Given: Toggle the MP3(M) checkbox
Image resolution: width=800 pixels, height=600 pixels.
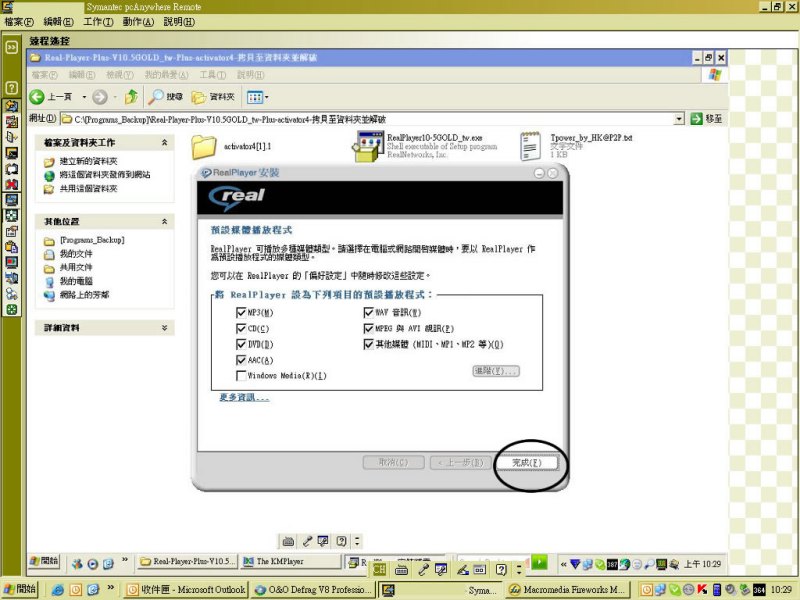Looking at the screenshot, I should (241, 312).
